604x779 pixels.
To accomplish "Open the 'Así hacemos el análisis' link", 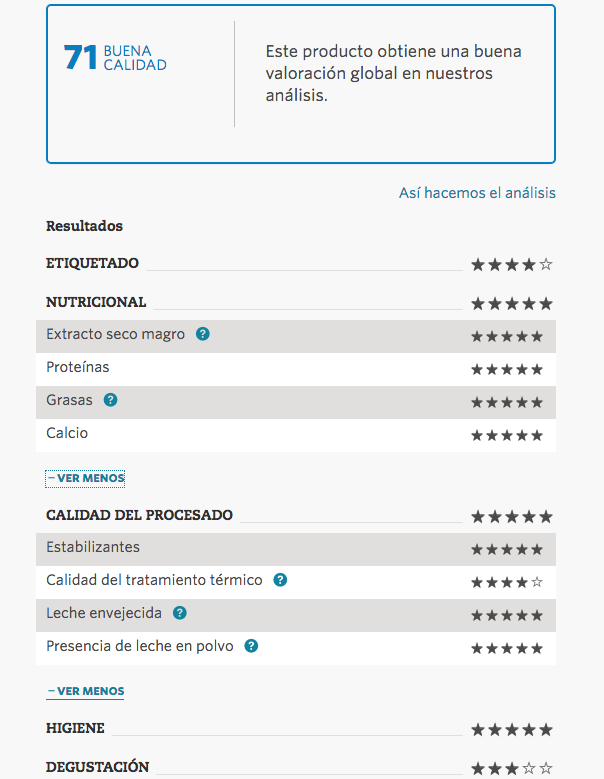I will 477,193.
